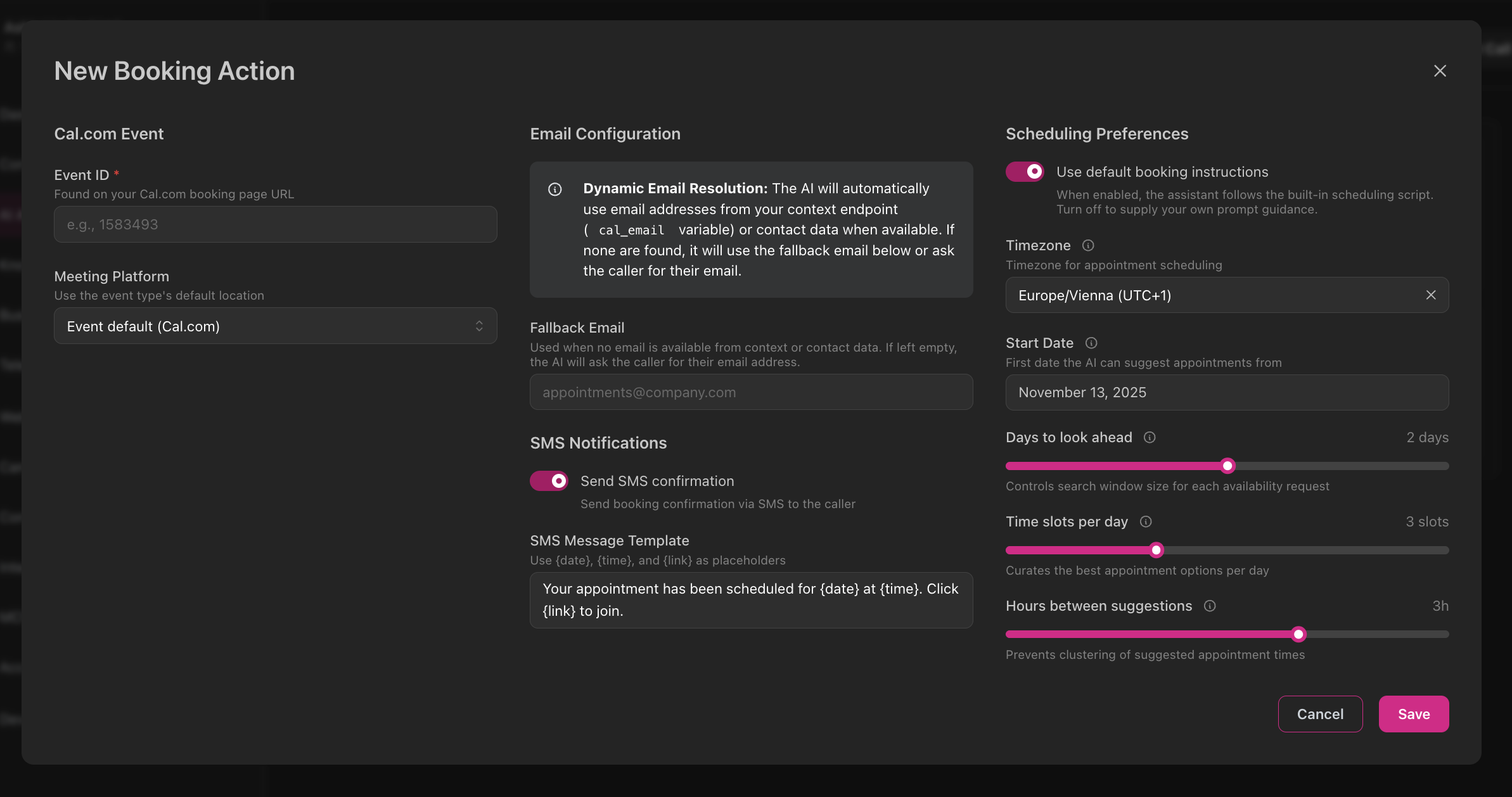Turn off Send SMS confirmation
This screenshot has width=1512, height=797.
[x=549, y=481]
